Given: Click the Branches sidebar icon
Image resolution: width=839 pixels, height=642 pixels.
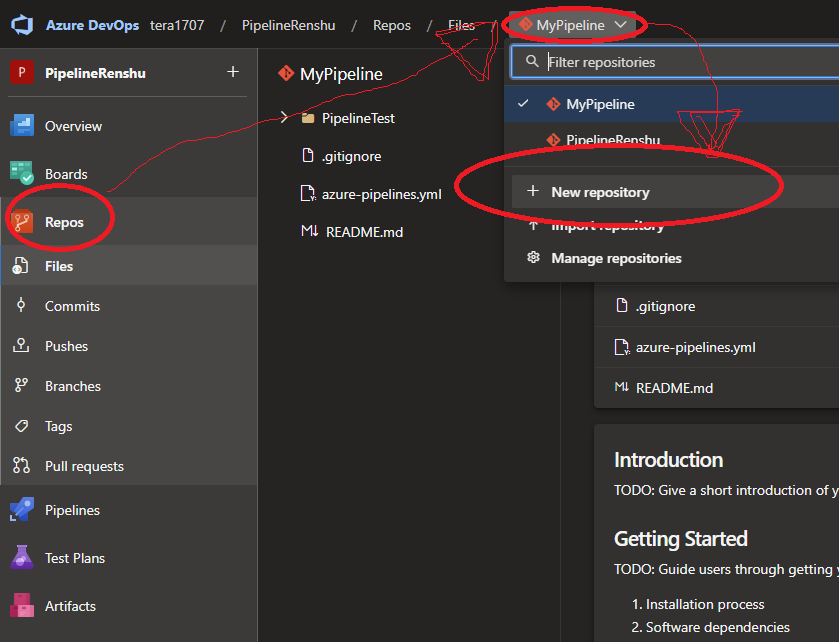Looking at the screenshot, I should (x=21, y=385).
